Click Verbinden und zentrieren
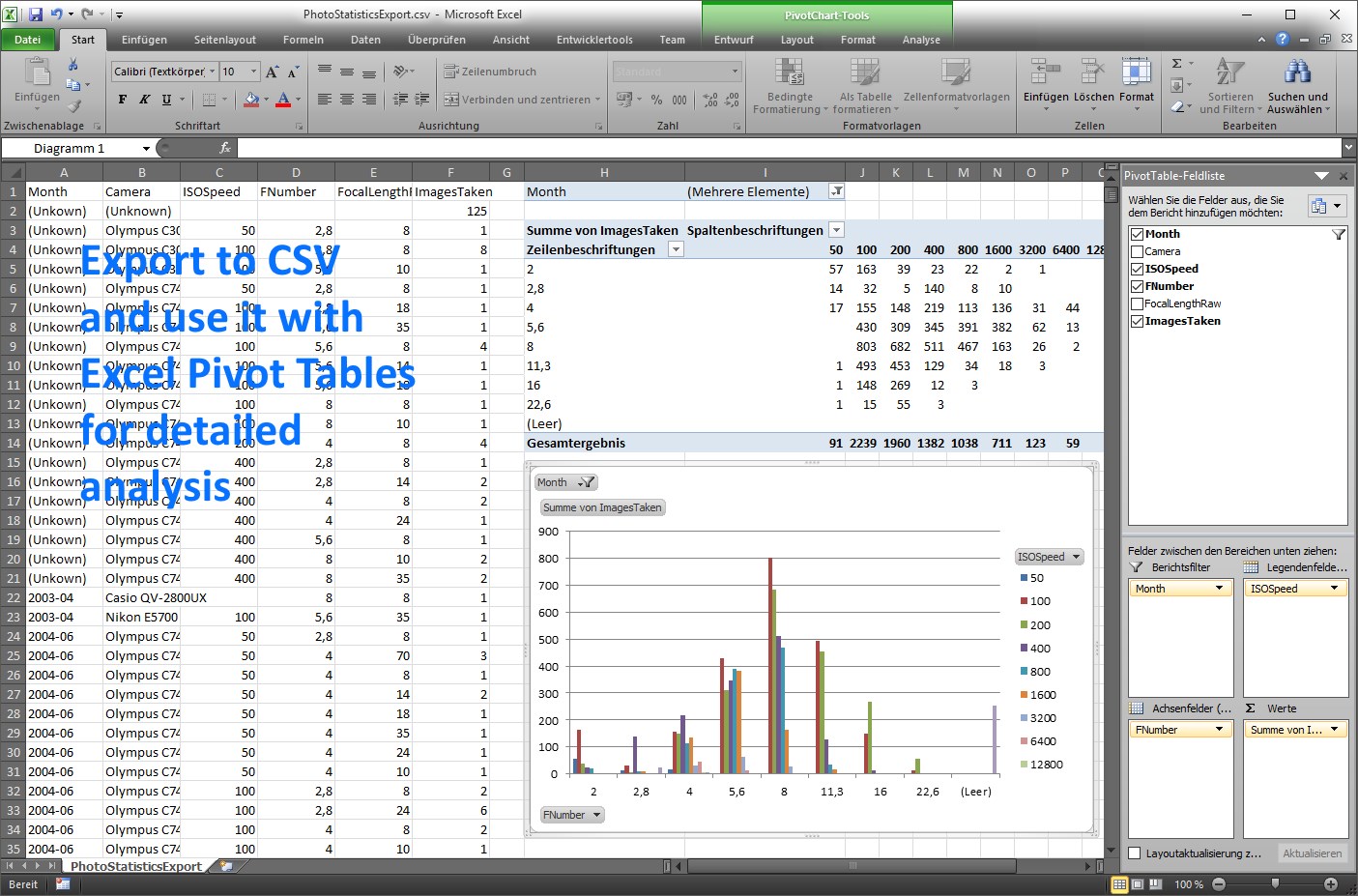 (522, 100)
